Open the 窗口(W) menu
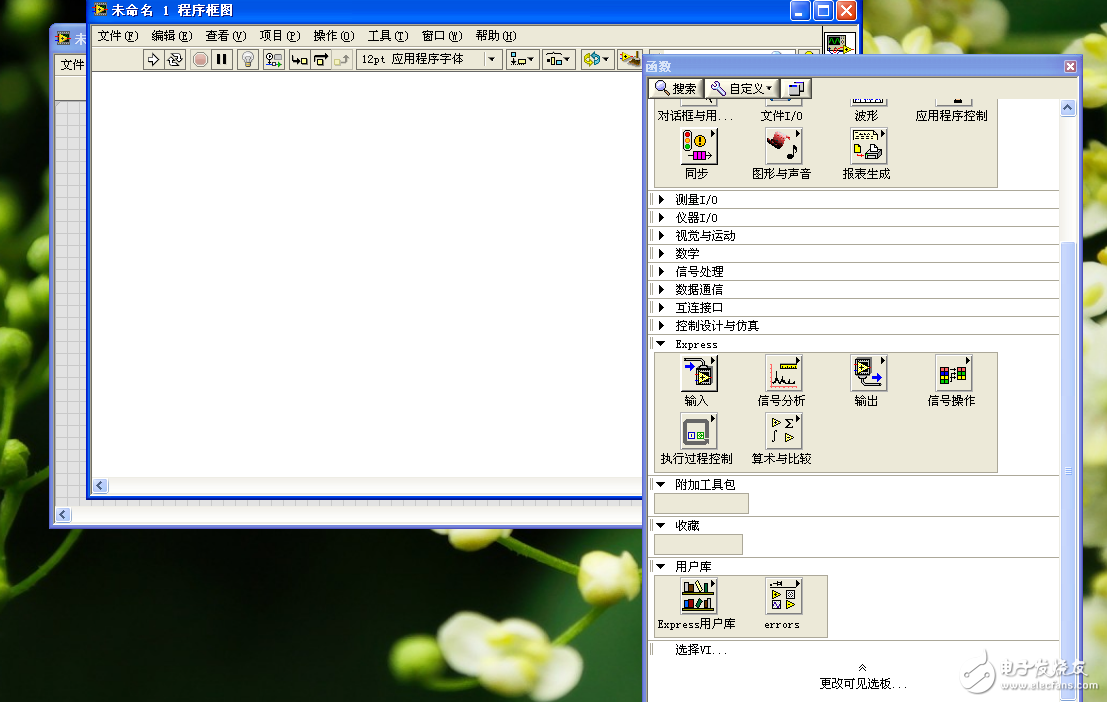 (442, 36)
